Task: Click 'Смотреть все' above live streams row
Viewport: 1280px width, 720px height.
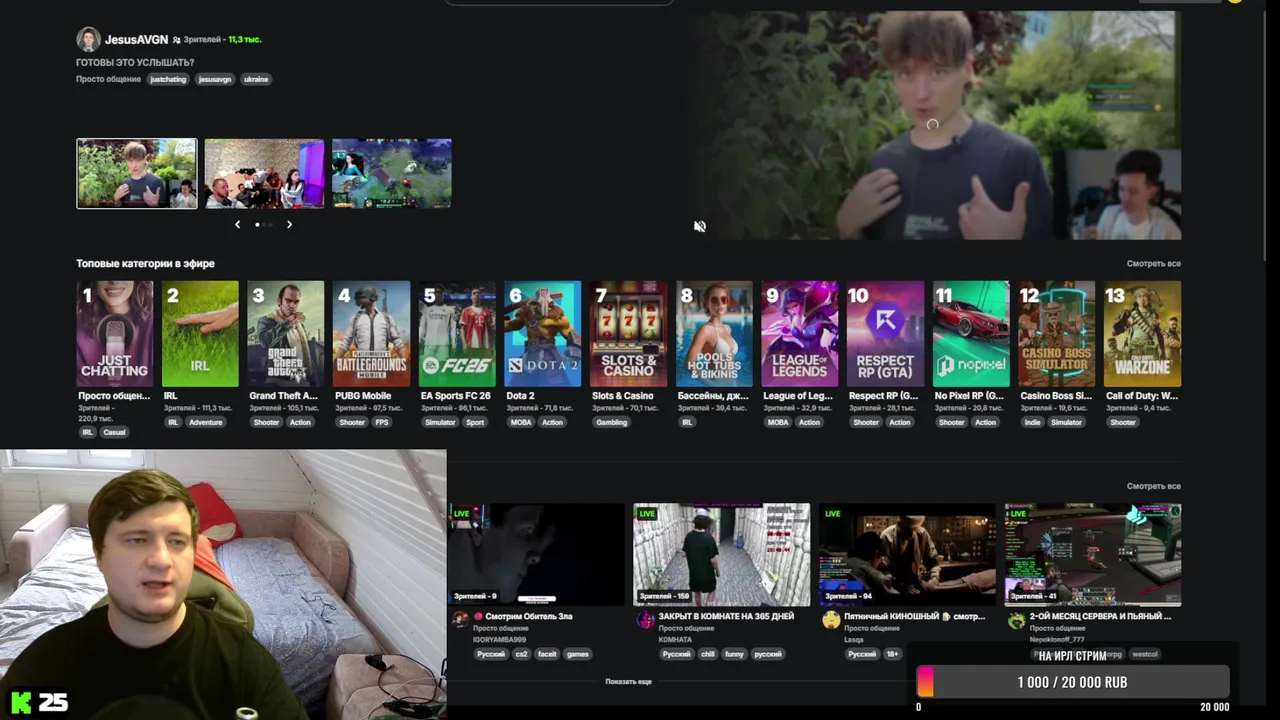Action: (1153, 486)
